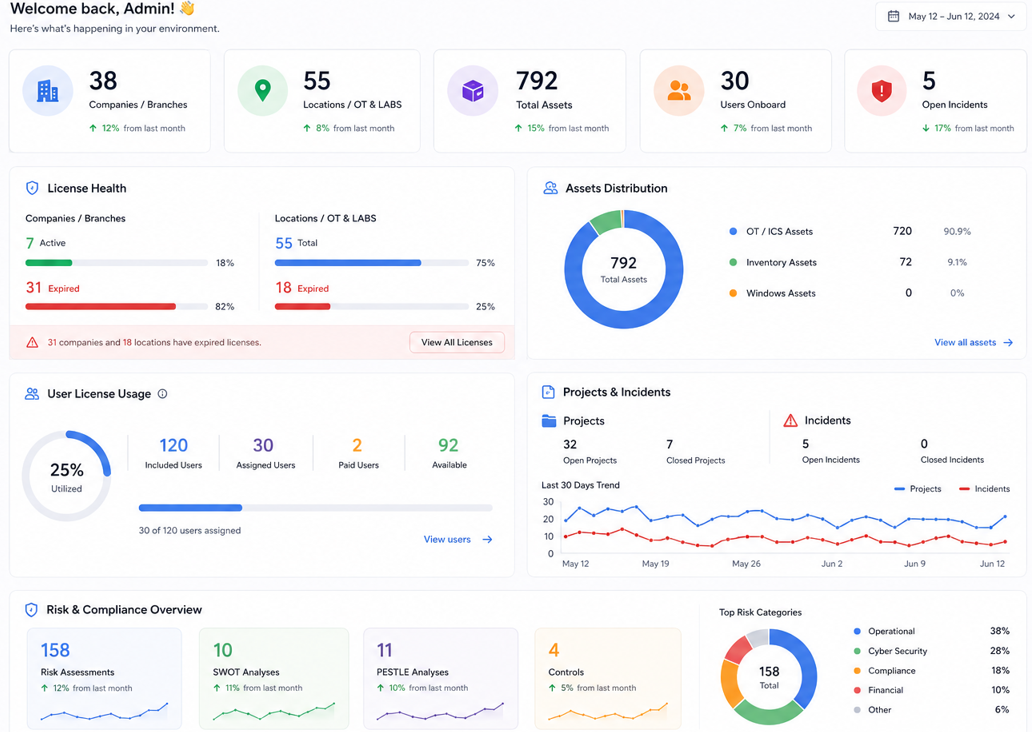Click the green Locations map pin icon
This screenshot has width=1032, height=732.
[263, 90]
